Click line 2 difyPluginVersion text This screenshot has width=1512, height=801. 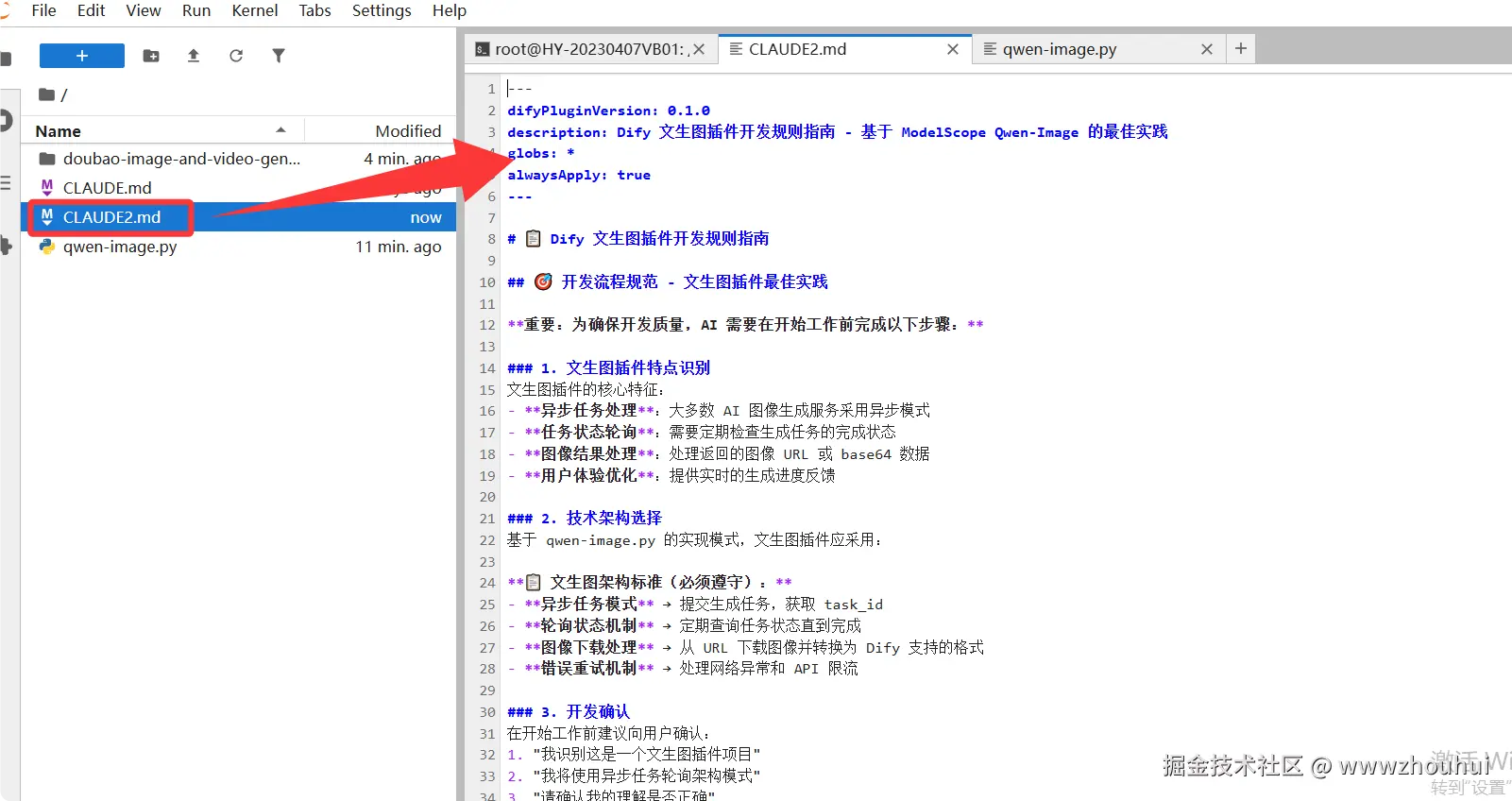608,111
